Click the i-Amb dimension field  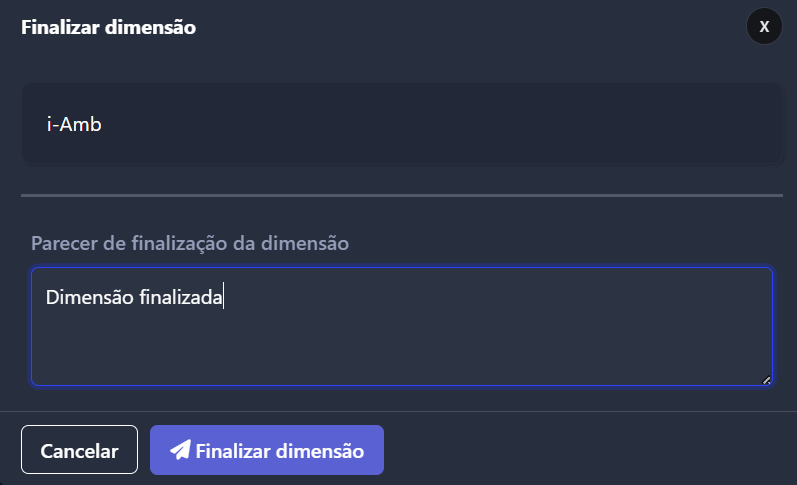pyautogui.click(x=402, y=124)
